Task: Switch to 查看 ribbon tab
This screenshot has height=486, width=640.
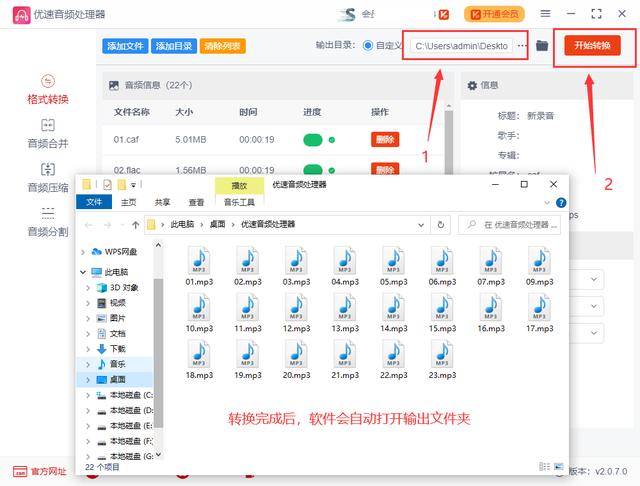Action: [x=196, y=202]
